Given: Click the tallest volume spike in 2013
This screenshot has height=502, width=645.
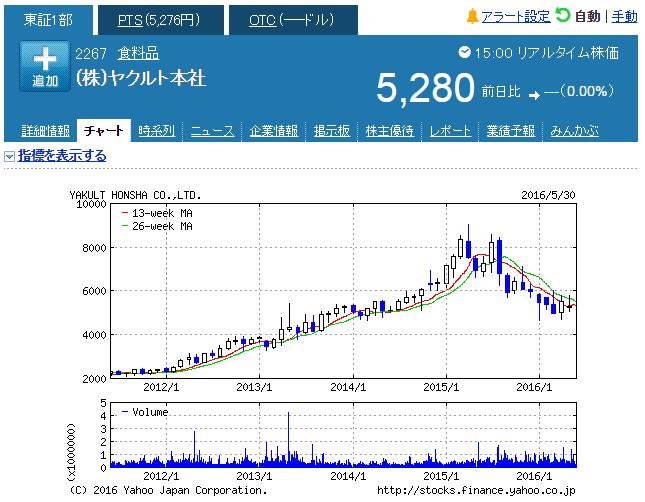Looking at the screenshot, I should pos(289,438).
